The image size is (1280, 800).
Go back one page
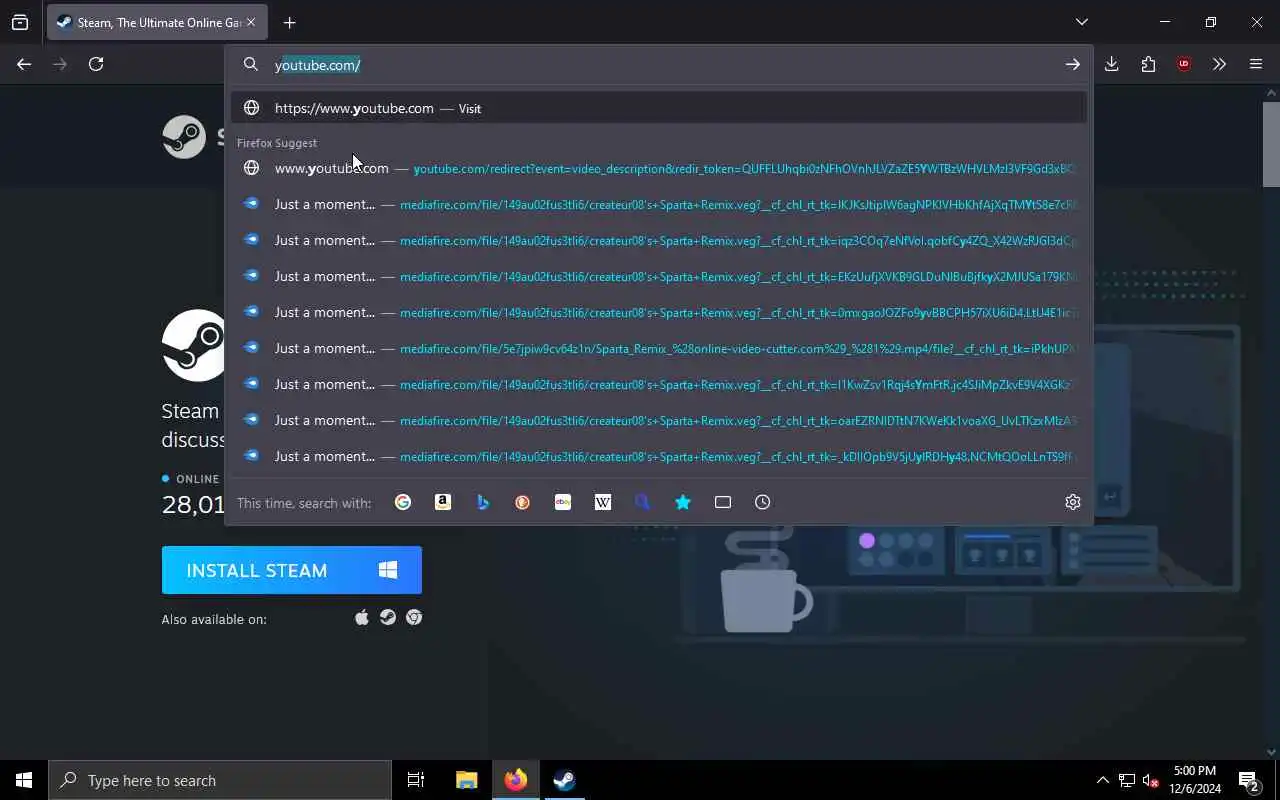pyautogui.click(x=24, y=64)
